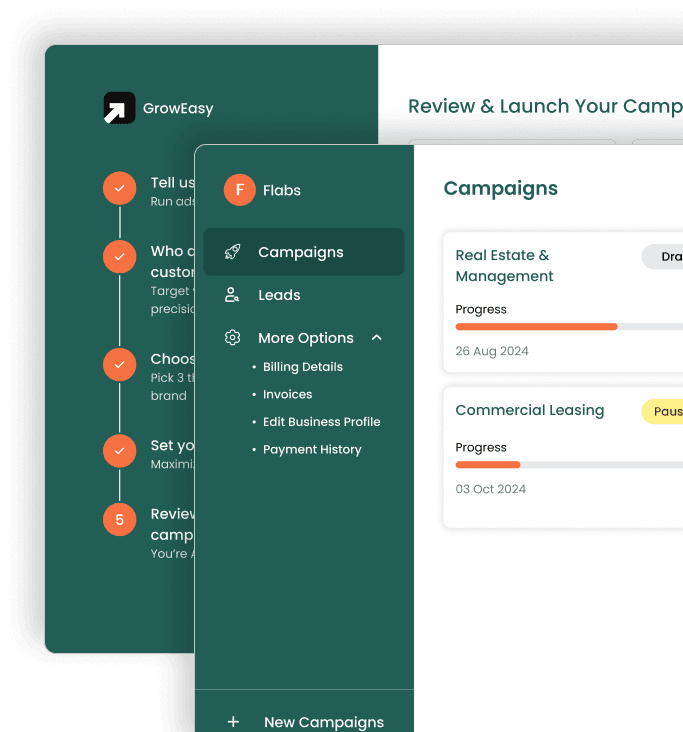Click the plus icon beside New Campaigns

pyautogui.click(x=233, y=721)
